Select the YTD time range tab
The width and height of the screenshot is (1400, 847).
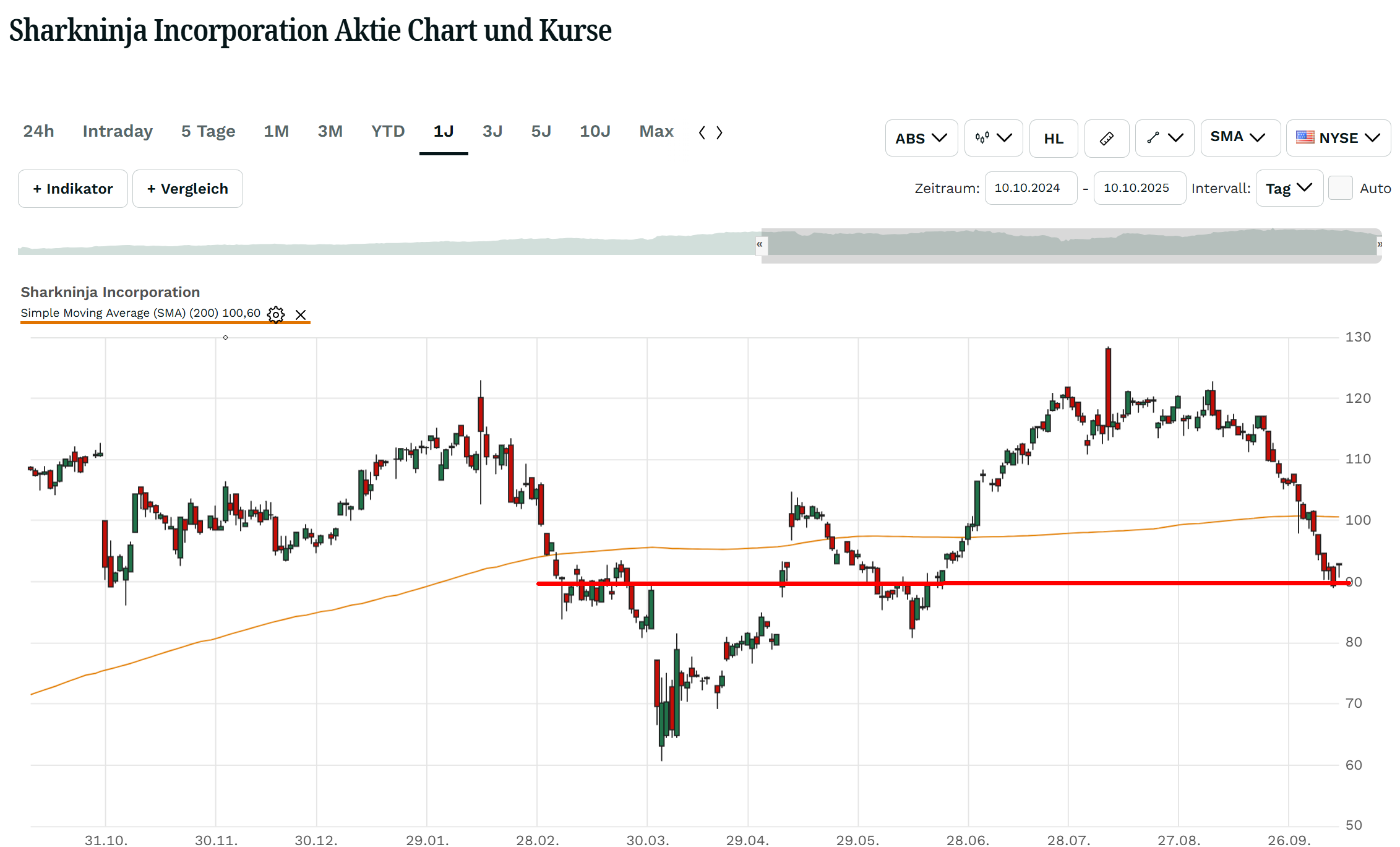click(x=388, y=131)
